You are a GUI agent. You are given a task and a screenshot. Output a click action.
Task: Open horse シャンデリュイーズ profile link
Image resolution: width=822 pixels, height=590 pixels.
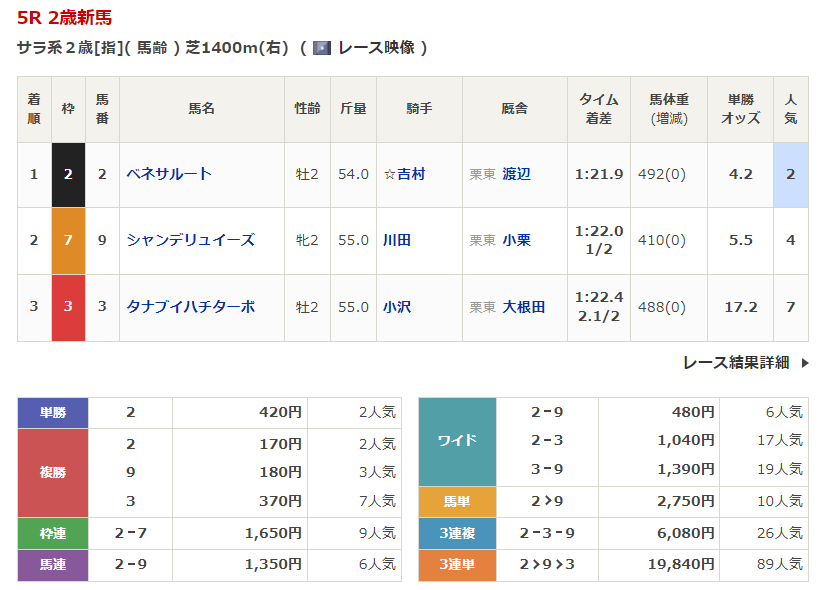(x=190, y=240)
